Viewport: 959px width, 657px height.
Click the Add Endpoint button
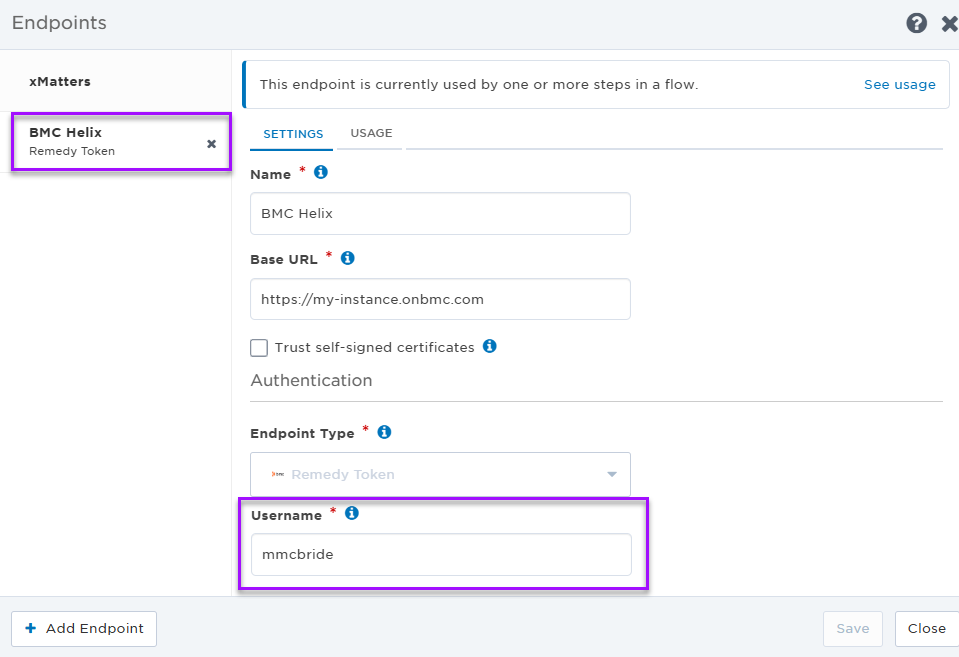coord(84,629)
